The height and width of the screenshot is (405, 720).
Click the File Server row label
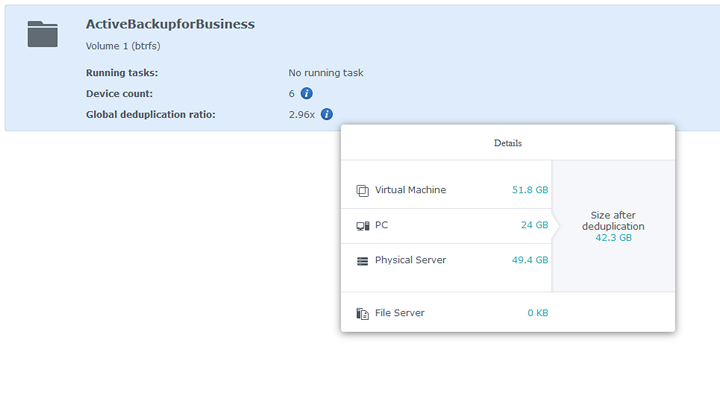coord(399,313)
